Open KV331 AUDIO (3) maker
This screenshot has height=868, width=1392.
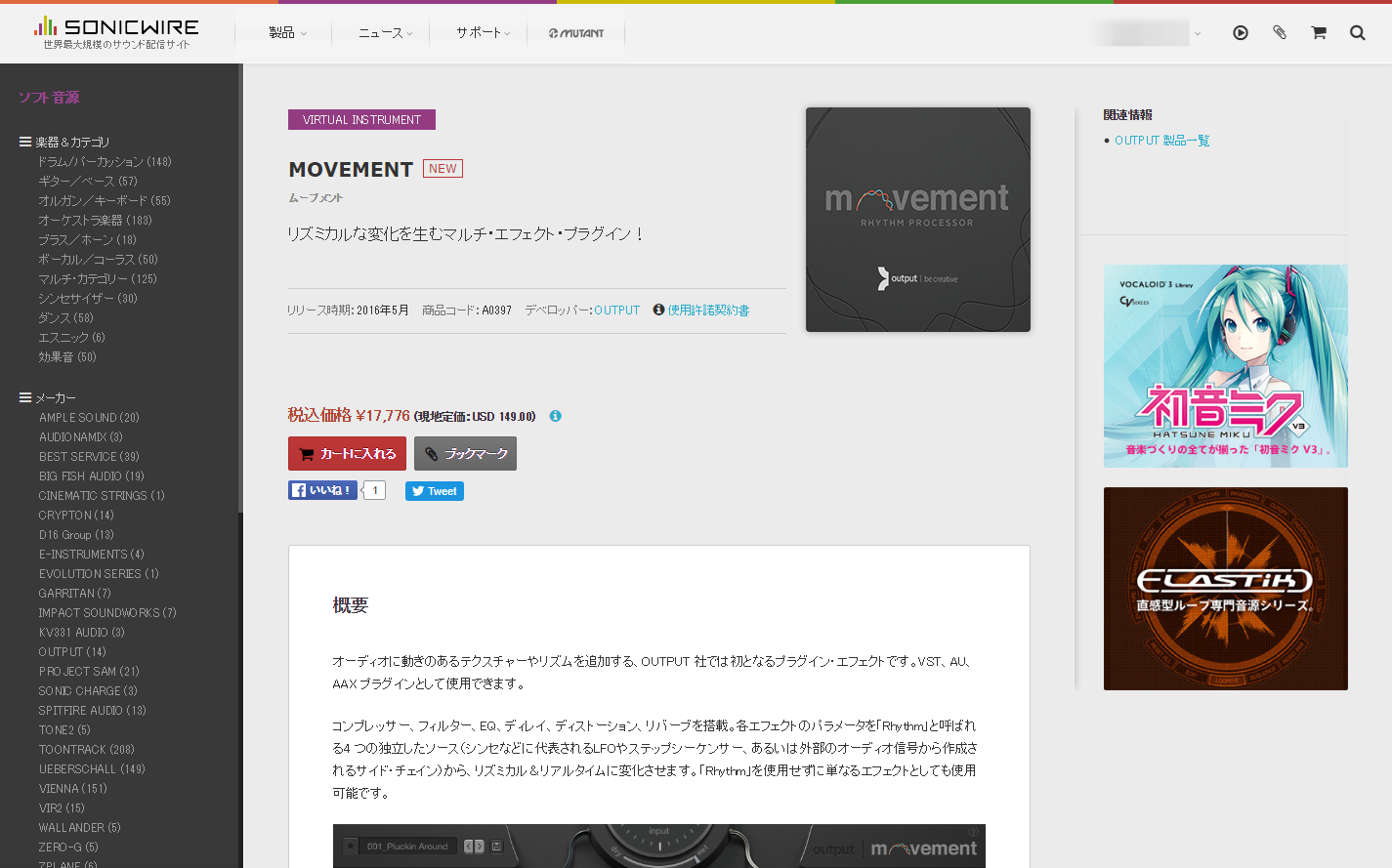pyautogui.click(x=82, y=633)
